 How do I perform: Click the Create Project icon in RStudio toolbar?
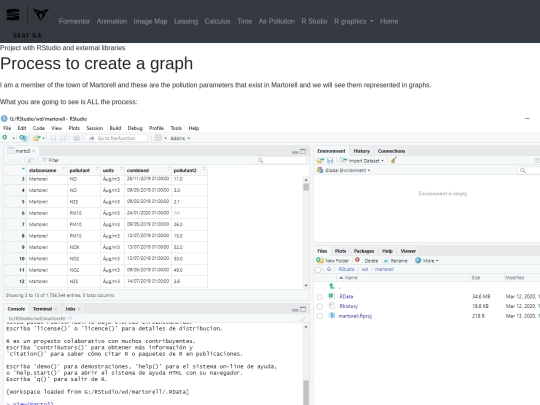(x=23, y=138)
